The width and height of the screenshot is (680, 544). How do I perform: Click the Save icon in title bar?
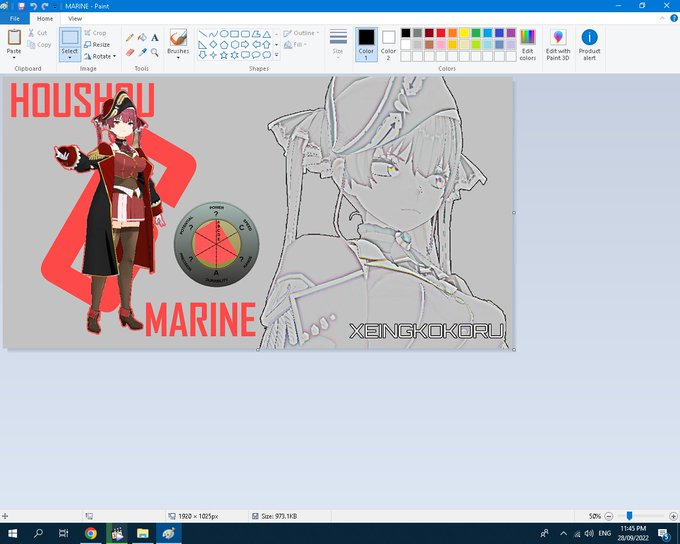pyautogui.click(x=21, y=6)
